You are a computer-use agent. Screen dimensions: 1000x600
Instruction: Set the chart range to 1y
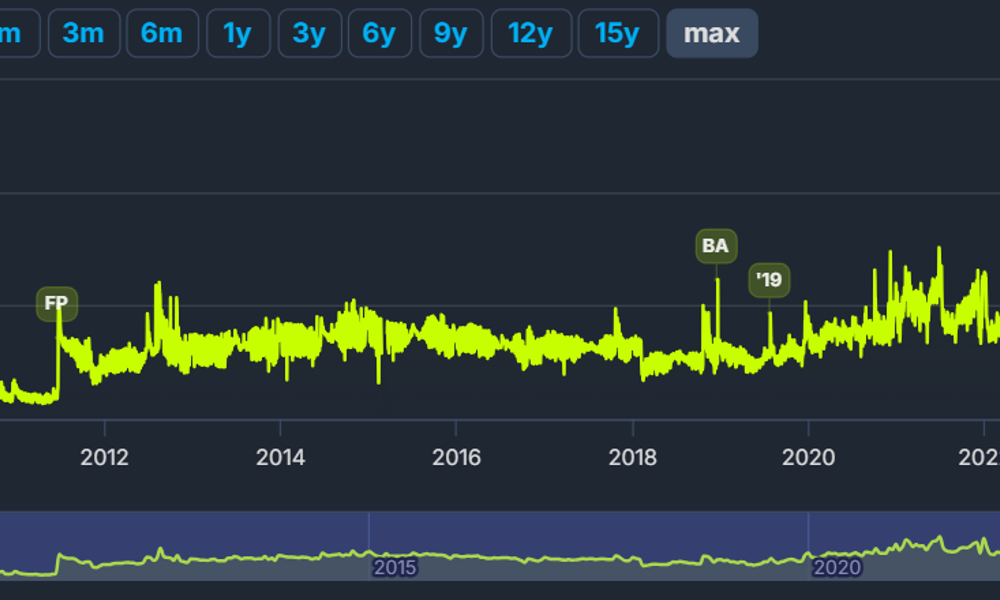pyautogui.click(x=237, y=34)
